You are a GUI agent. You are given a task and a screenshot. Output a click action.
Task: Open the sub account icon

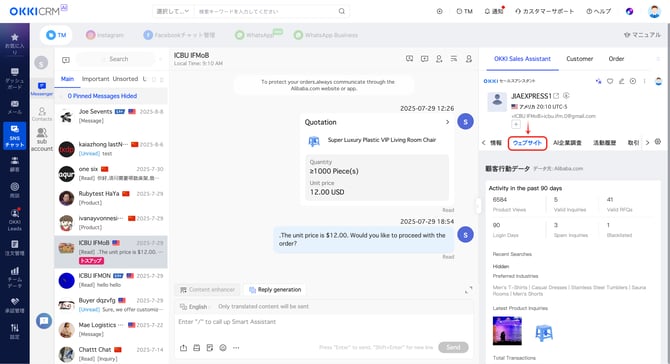[x=42, y=139]
